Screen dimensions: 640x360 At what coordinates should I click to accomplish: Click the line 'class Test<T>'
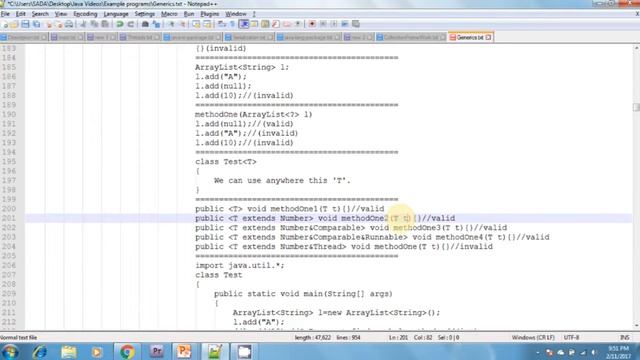pyautogui.click(x=226, y=162)
